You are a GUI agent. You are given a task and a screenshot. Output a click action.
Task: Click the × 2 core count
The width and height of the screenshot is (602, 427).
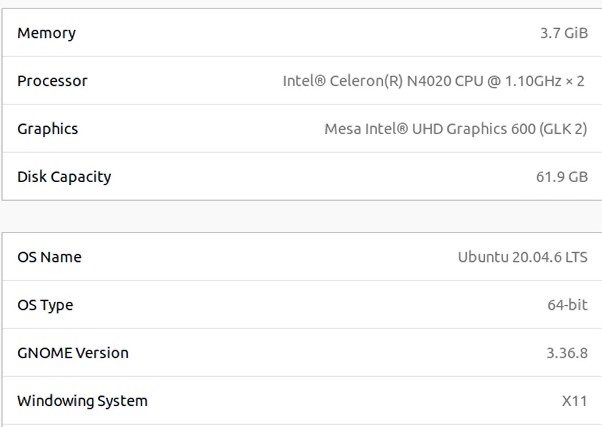coord(575,81)
